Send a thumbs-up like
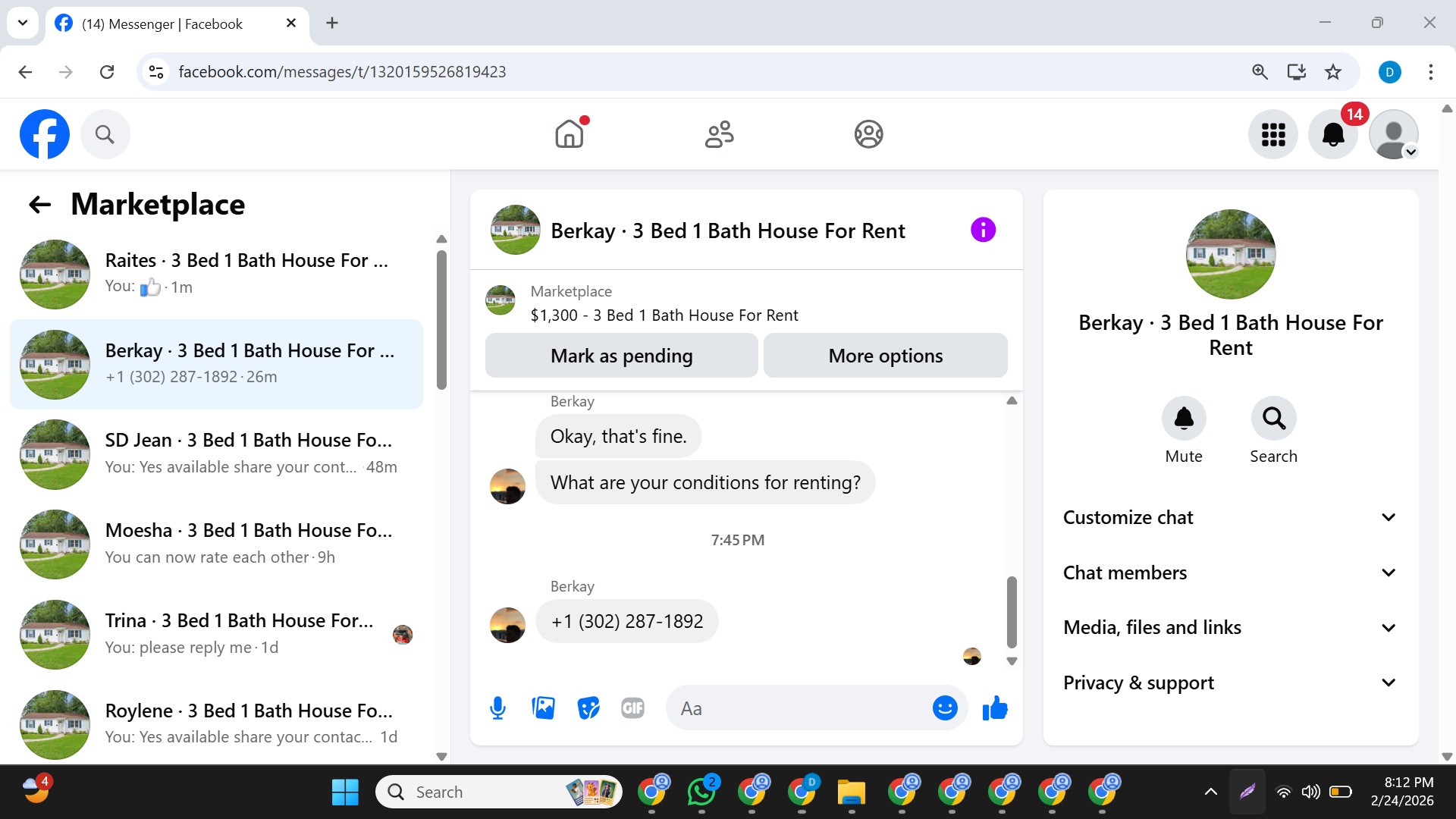Screen dimensions: 1456x819 tap(994, 708)
